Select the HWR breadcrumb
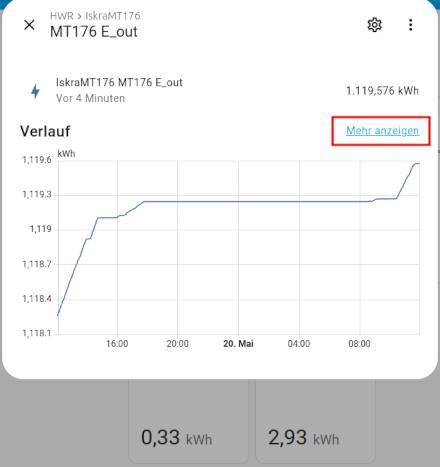This screenshot has height=467, width=440. tap(62, 16)
